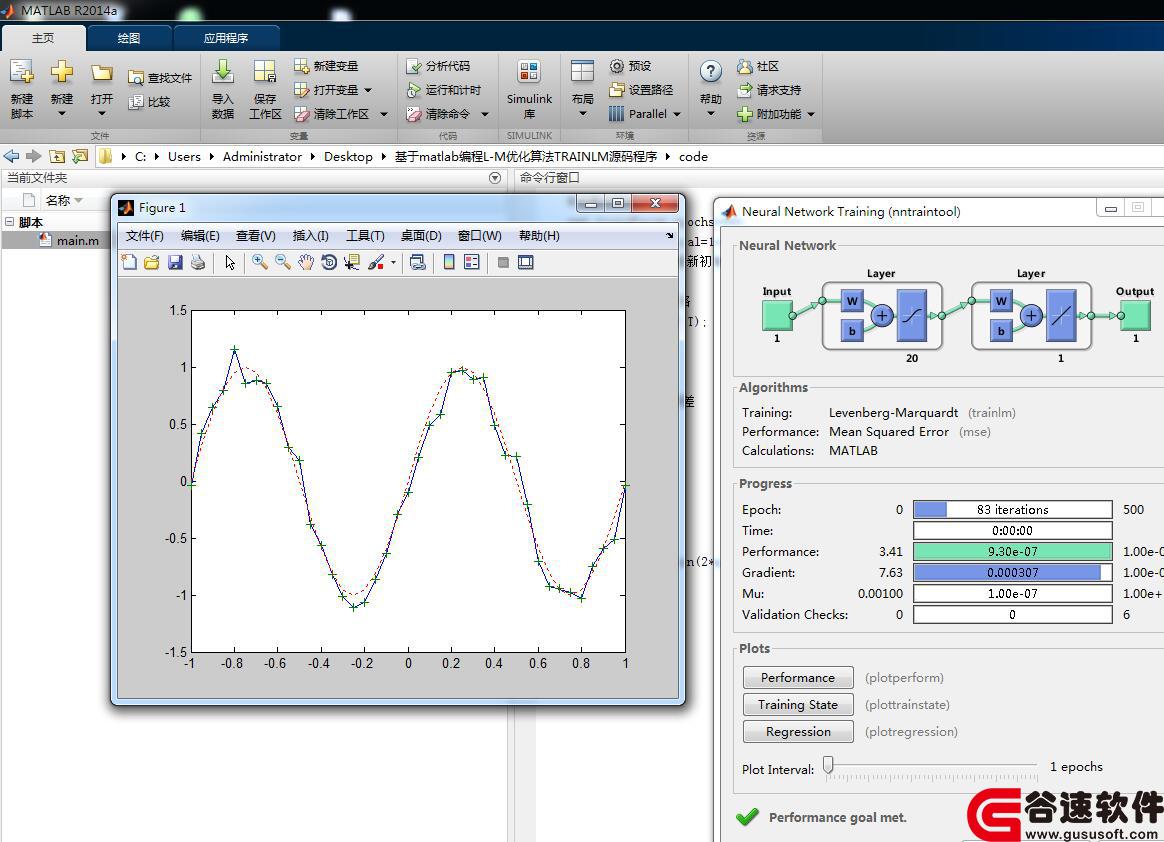The width and height of the screenshot is (1164, 842).
Task: Collapse the 脚本 group in file list
Action: (10, 221)
